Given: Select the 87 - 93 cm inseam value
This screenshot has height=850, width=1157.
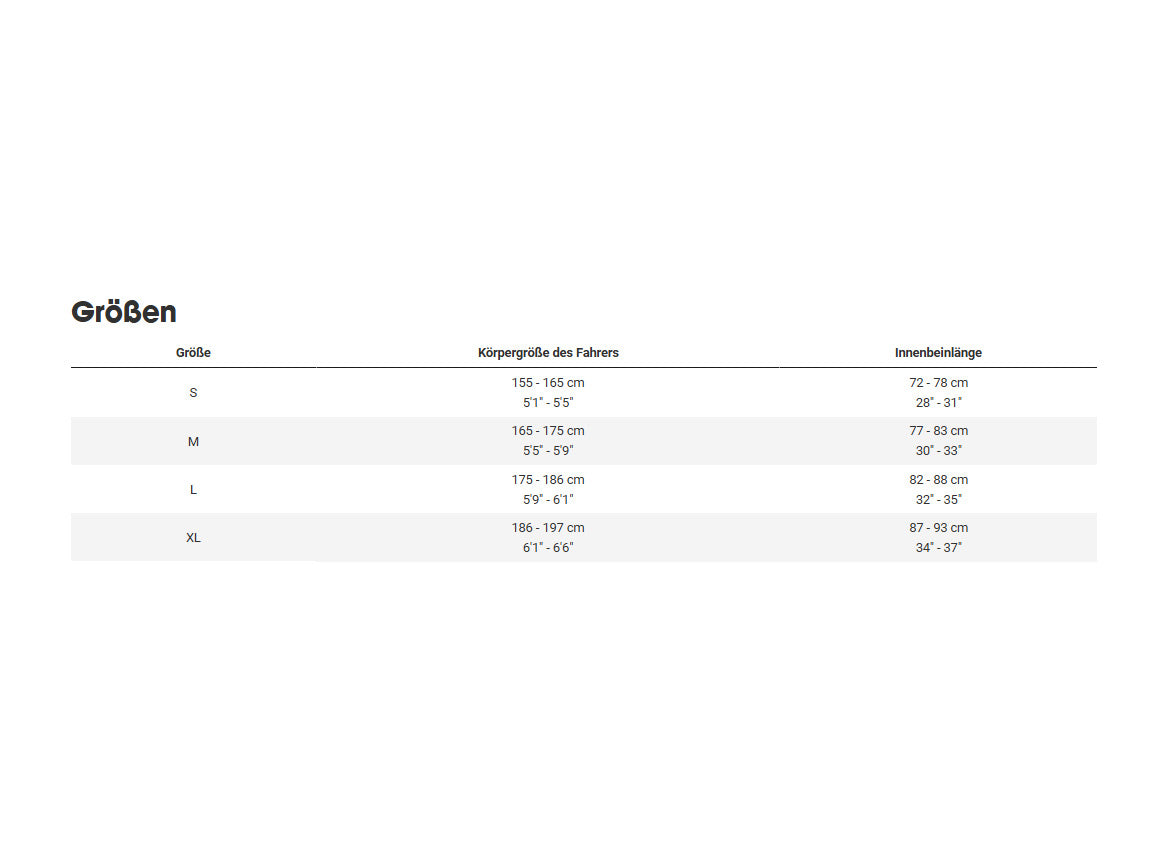Looking at the screenshot, I should click(938, 528).
